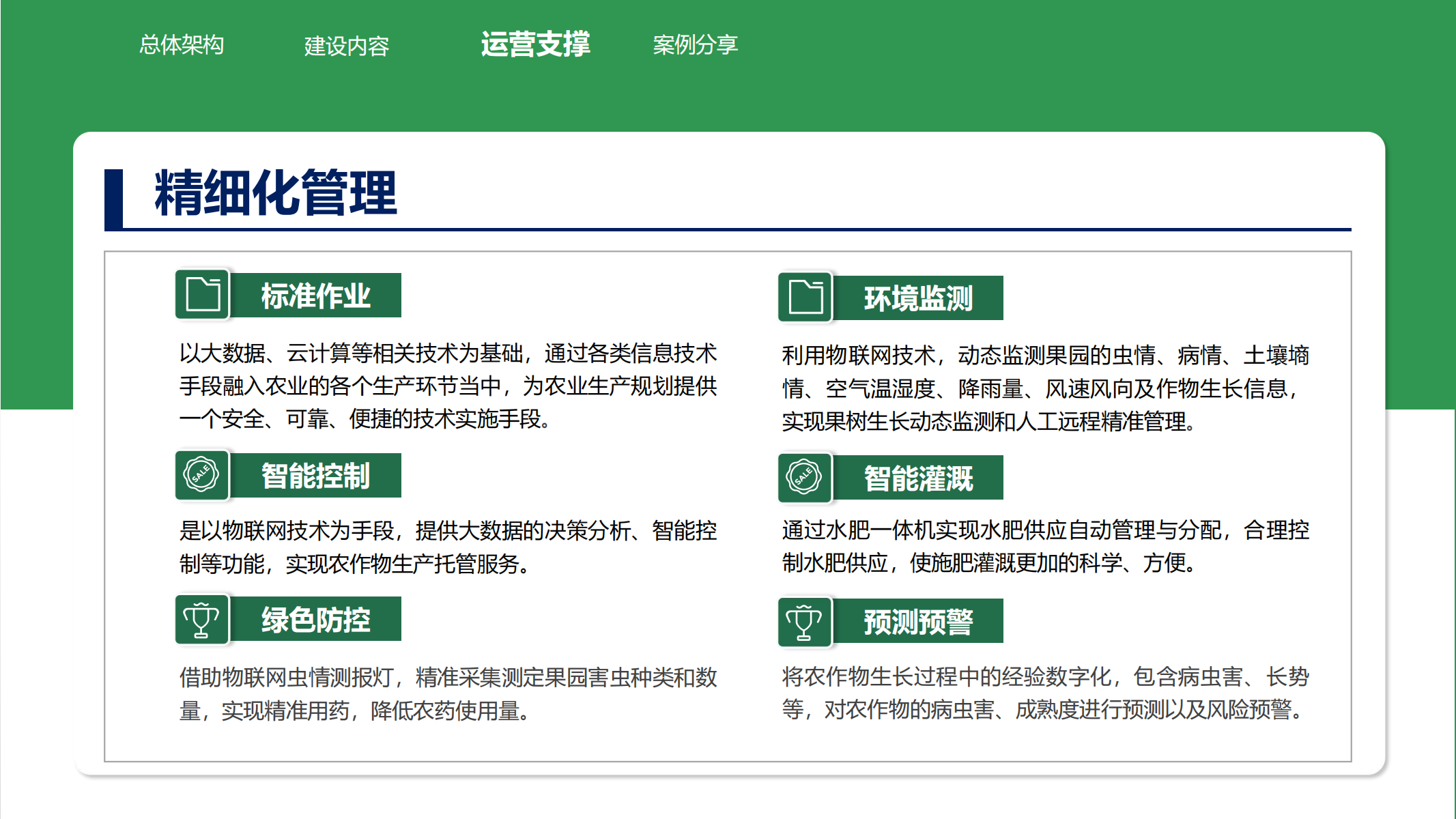Image resolution: width=1456 pixels, height=819 pixels.
Task: Click the 绿色防控 heading label
Action: 315,620
